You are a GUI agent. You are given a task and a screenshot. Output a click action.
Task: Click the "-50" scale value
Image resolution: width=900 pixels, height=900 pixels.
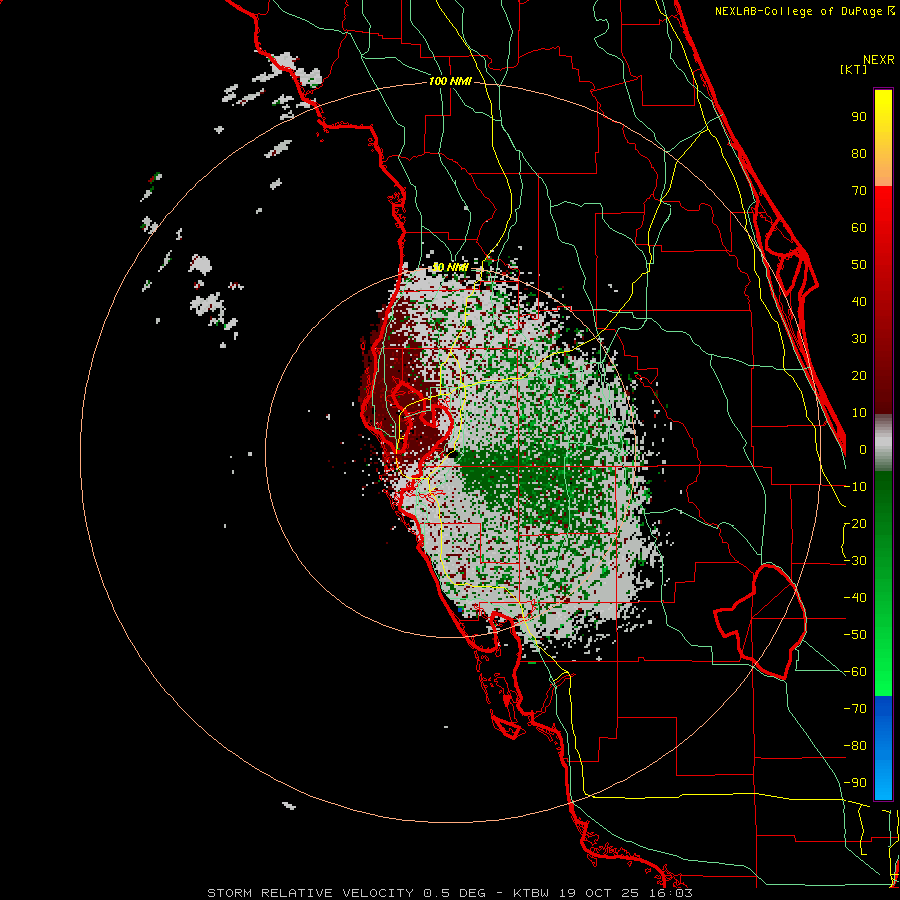(855, 635)
